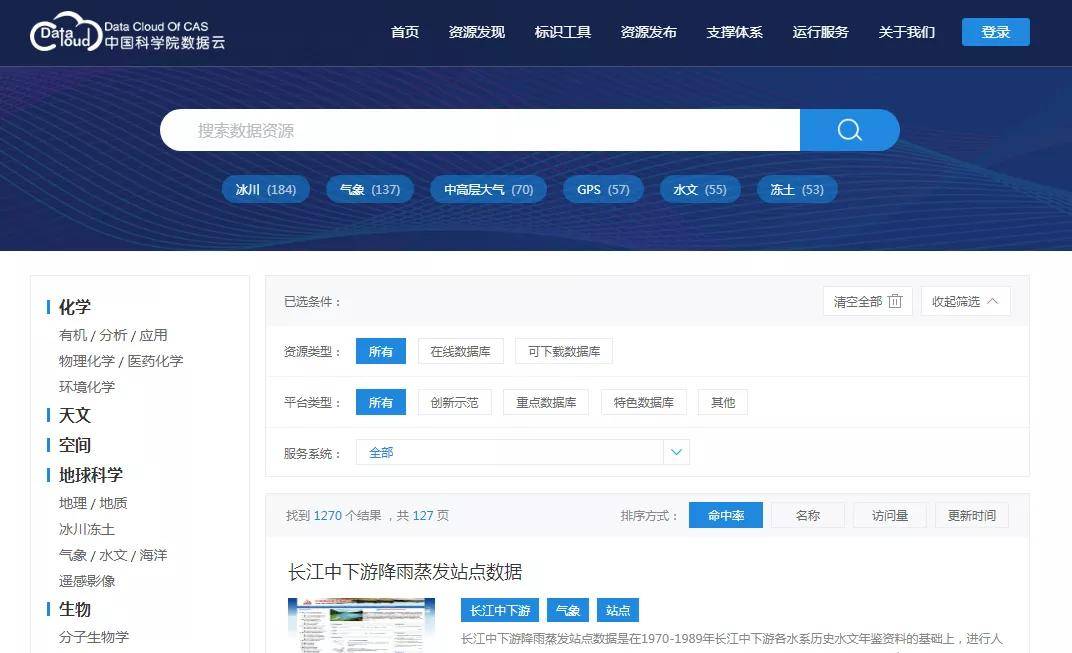
Task: Switch sorting to 名称
Action: pyautogui.click(x=808, y=514)
